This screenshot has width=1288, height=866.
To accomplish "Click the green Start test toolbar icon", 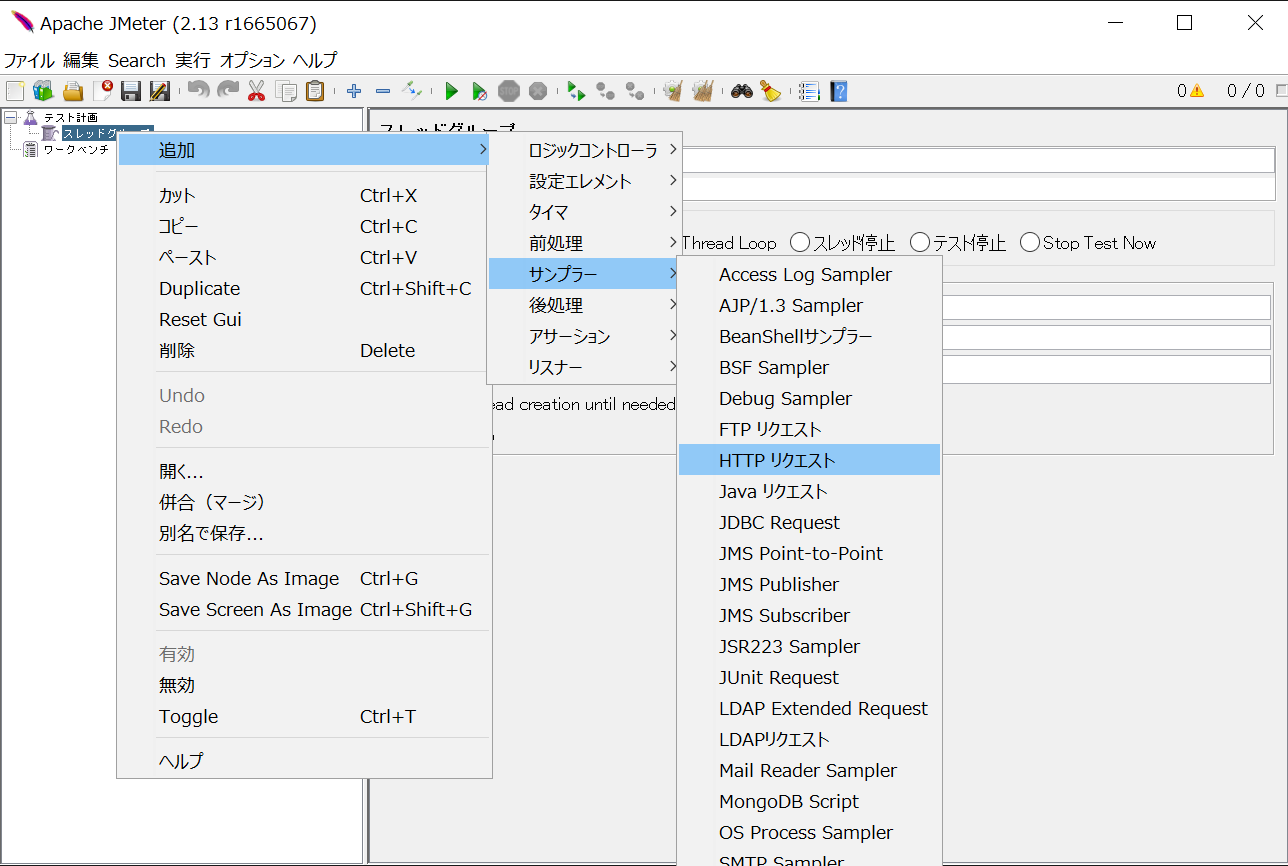I will pos(451,91).
